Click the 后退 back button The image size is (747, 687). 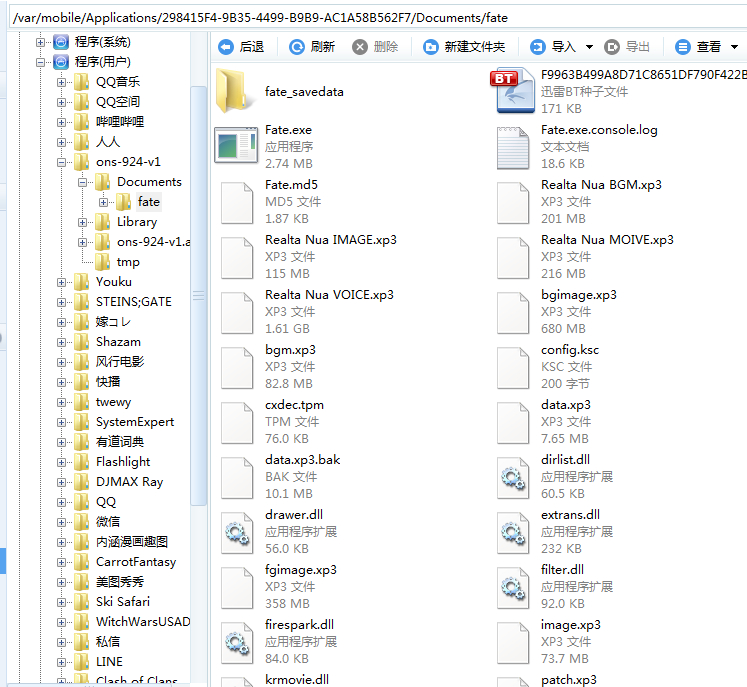[241, 47]
